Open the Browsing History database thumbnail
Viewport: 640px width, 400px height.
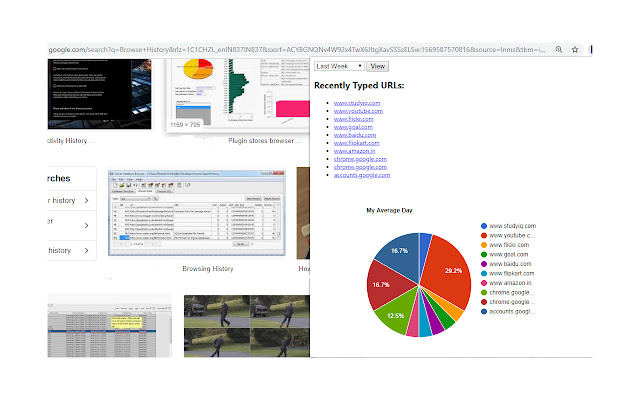197,213
